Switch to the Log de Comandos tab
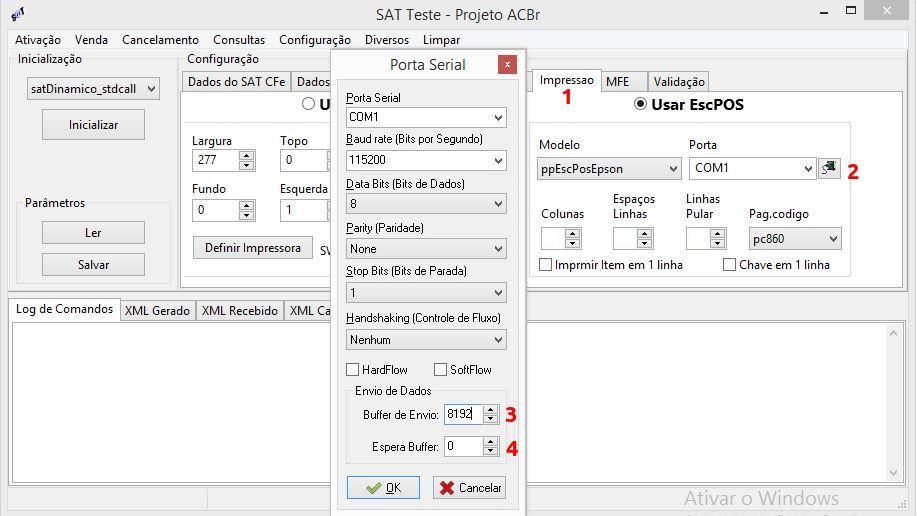This screenshot has height=516, width=917. click(64, 309)
